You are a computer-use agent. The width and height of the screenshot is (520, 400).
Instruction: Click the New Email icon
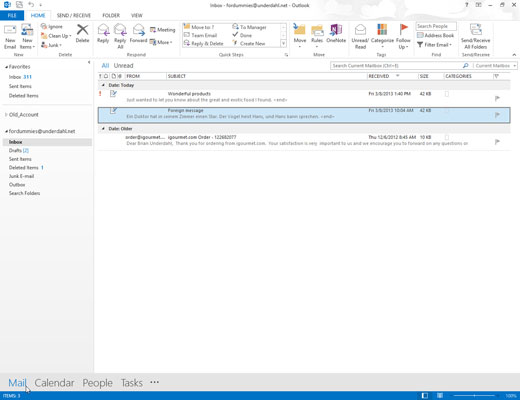click(10, 30)
